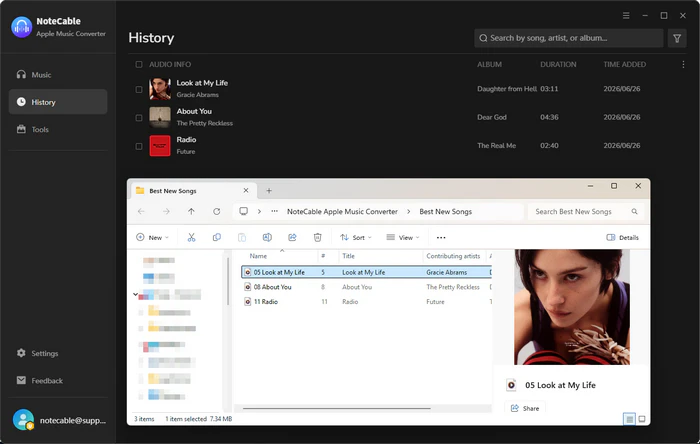
Task: Click the Look at My Life album cover
Action: pos(160,89)
